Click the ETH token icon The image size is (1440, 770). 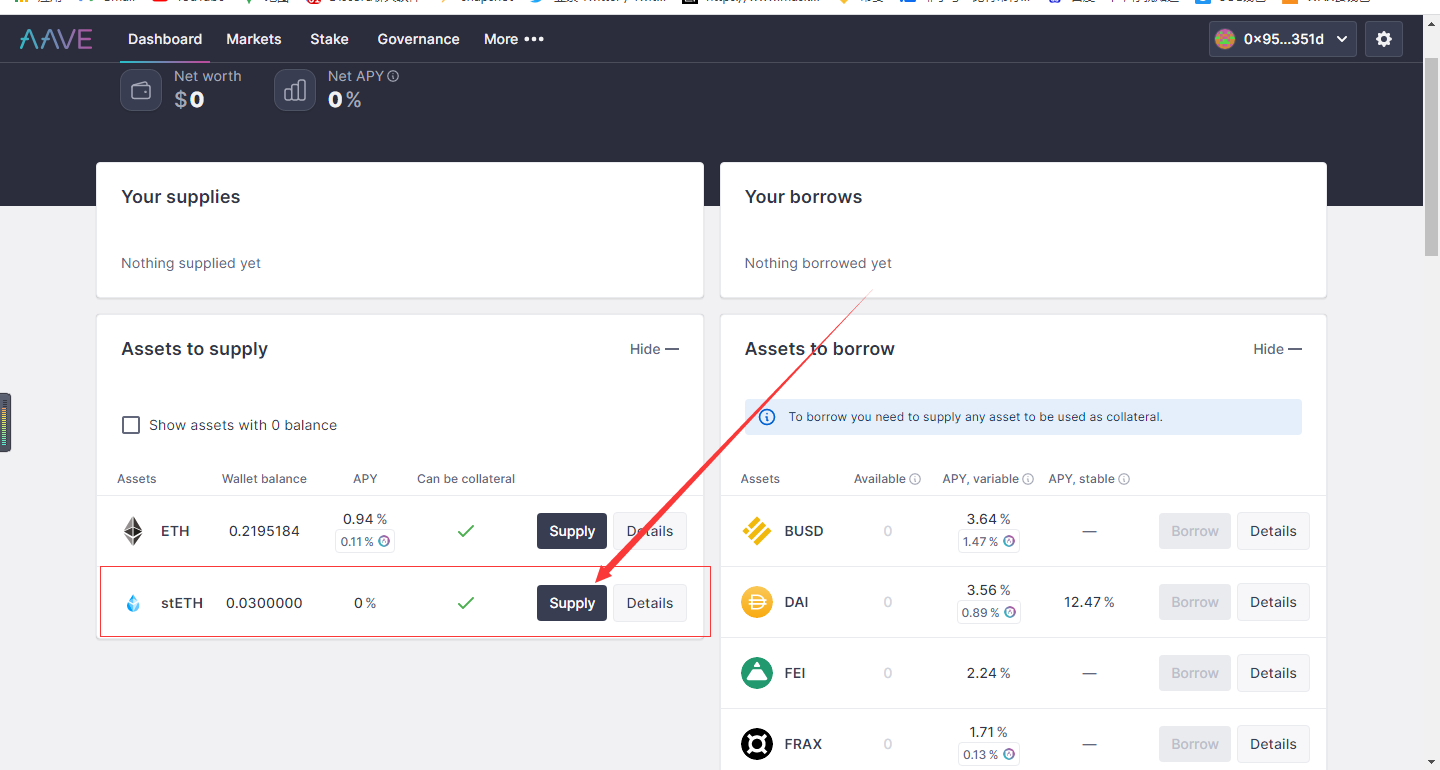133,531
